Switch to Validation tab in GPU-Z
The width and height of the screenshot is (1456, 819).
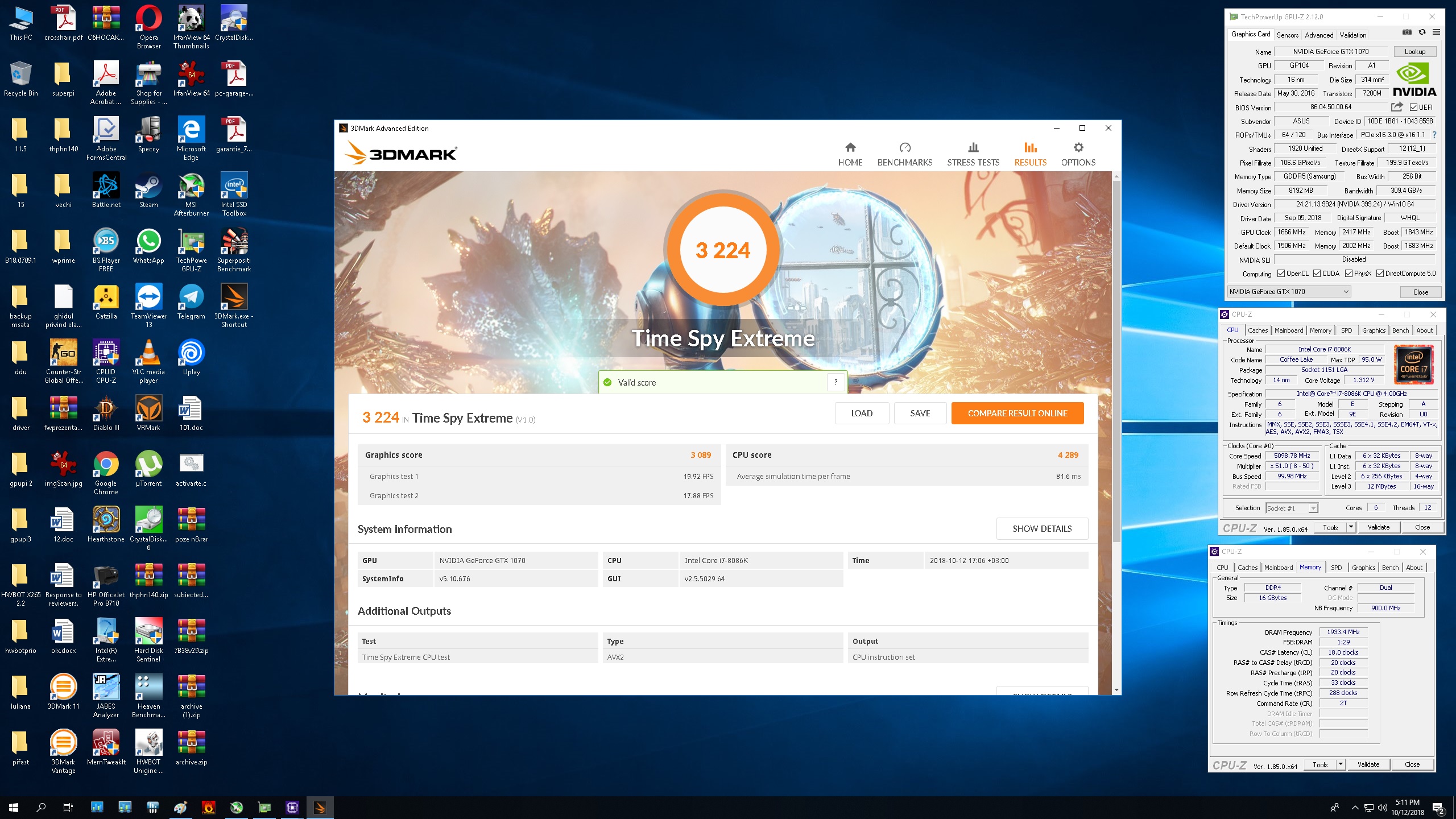click(1352, 35)
